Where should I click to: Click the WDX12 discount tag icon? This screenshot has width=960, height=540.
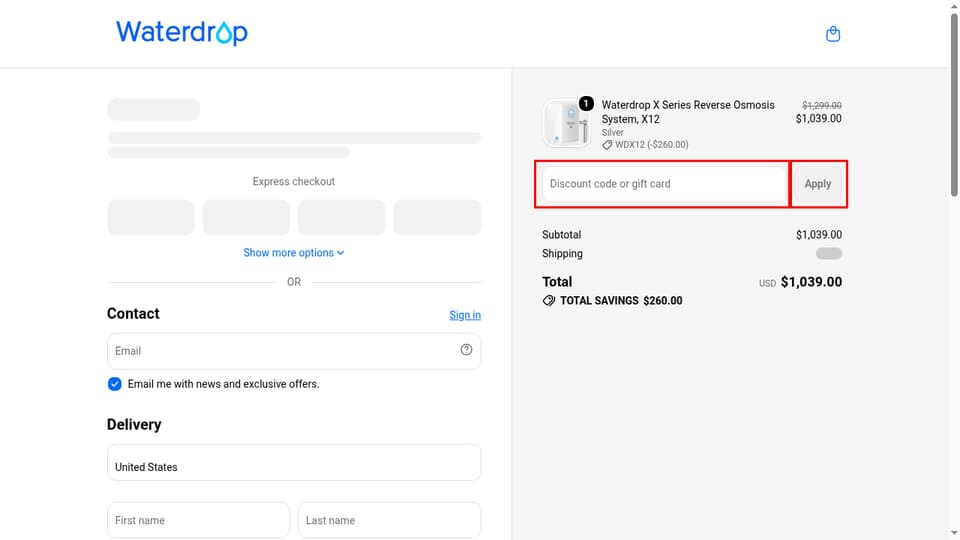(x=607, y=145)
